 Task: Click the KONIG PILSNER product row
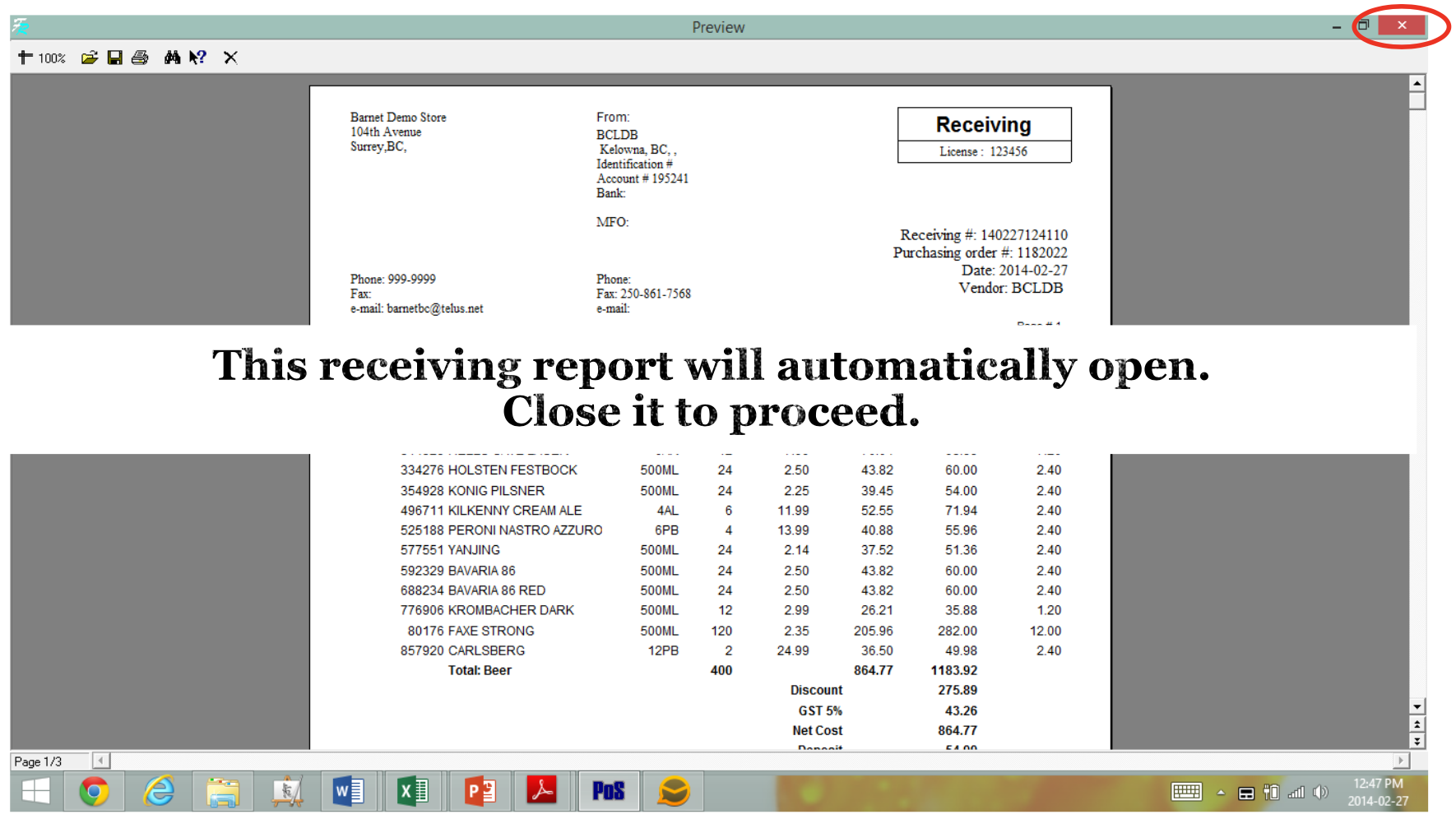coord(730,491)
